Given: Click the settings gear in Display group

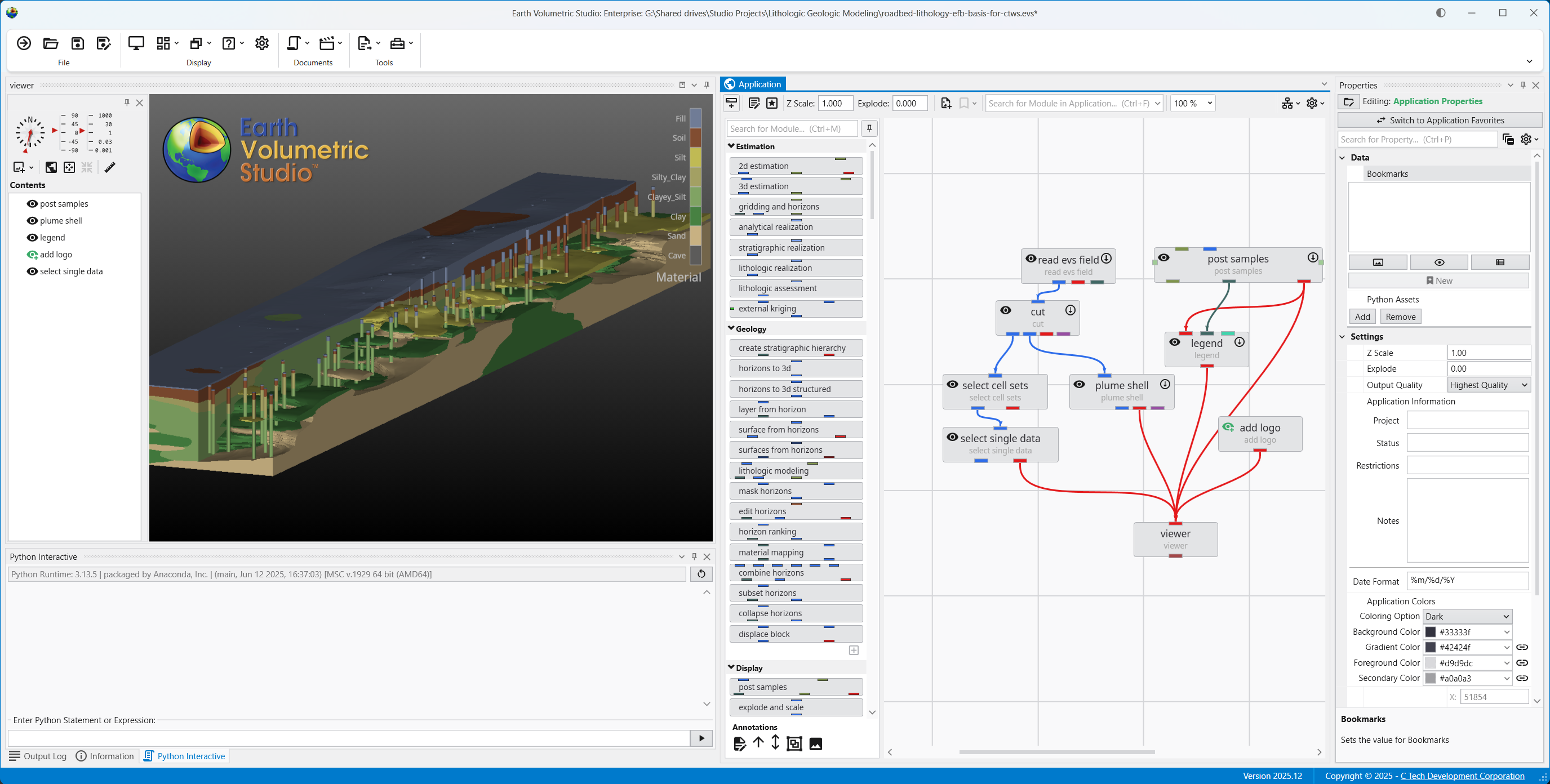Looking at the screenshot, I should 262,43.
